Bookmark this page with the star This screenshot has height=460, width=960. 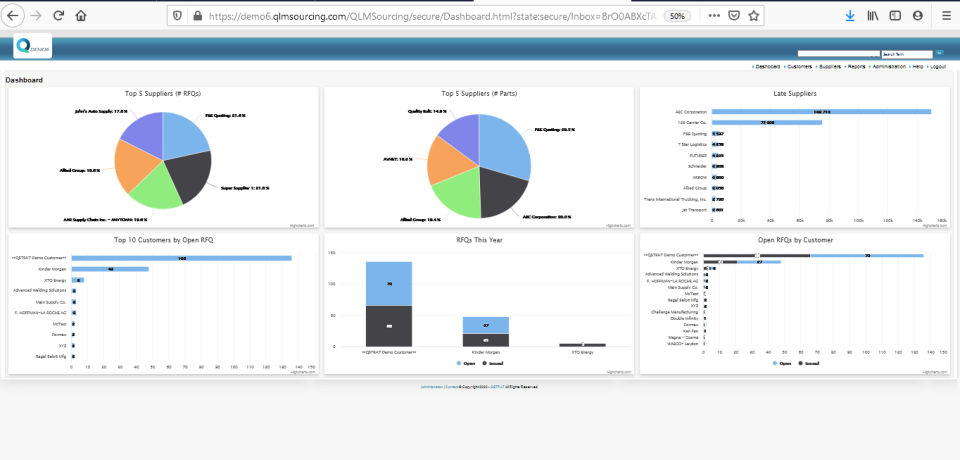754,16
